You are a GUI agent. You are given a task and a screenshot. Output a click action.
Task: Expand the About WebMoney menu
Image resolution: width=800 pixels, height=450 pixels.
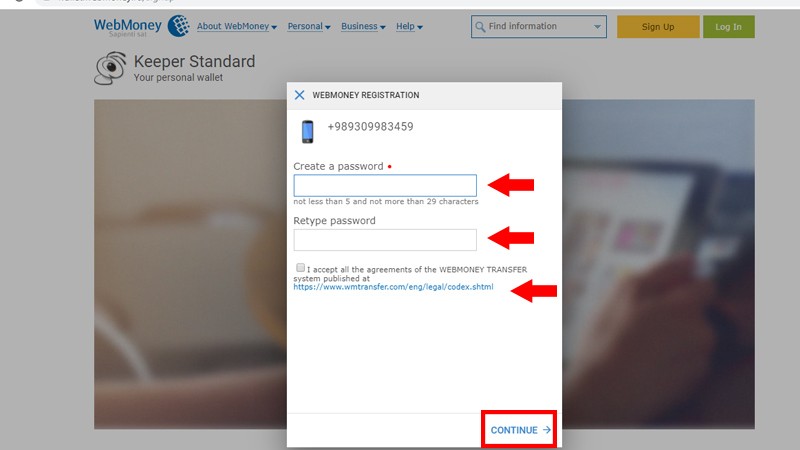(x=237, y=27)
